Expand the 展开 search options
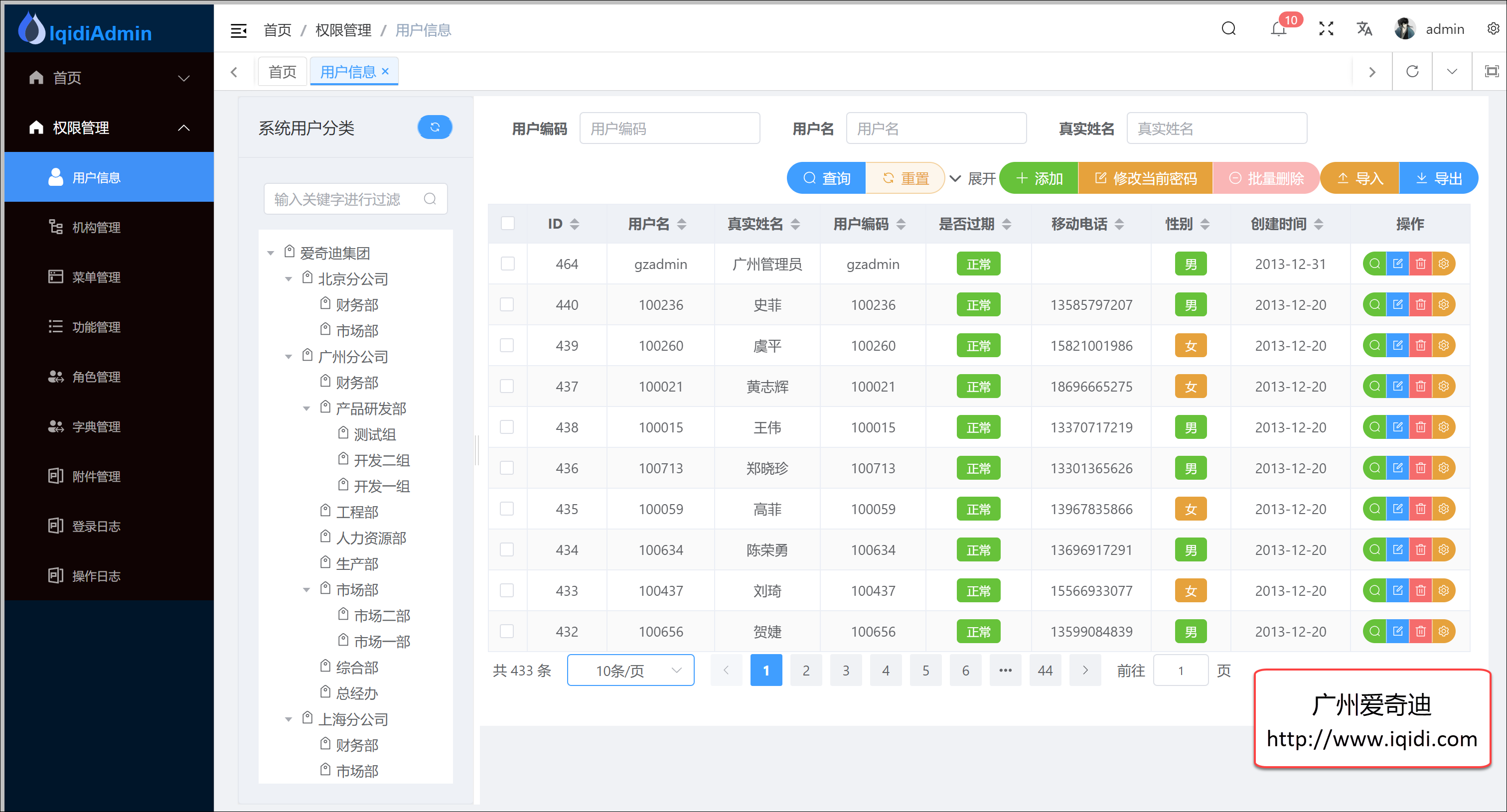Image resolution: width=1507 pixels, height=812 pixels. (x=972, y=178)
